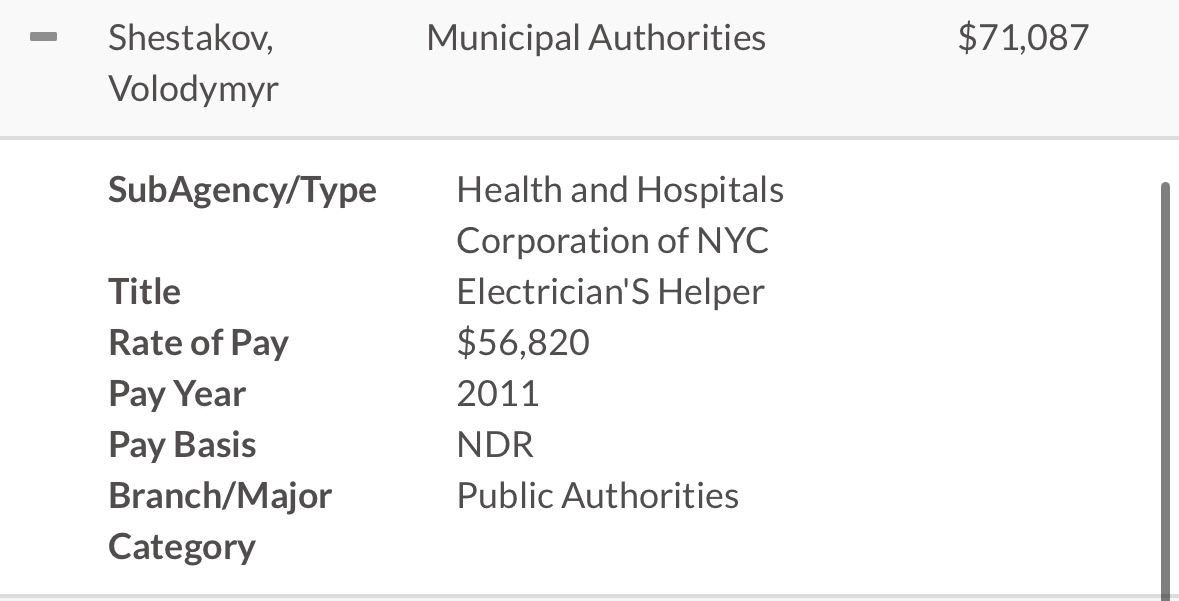Select the Rate of Pay label

point(199,343)
